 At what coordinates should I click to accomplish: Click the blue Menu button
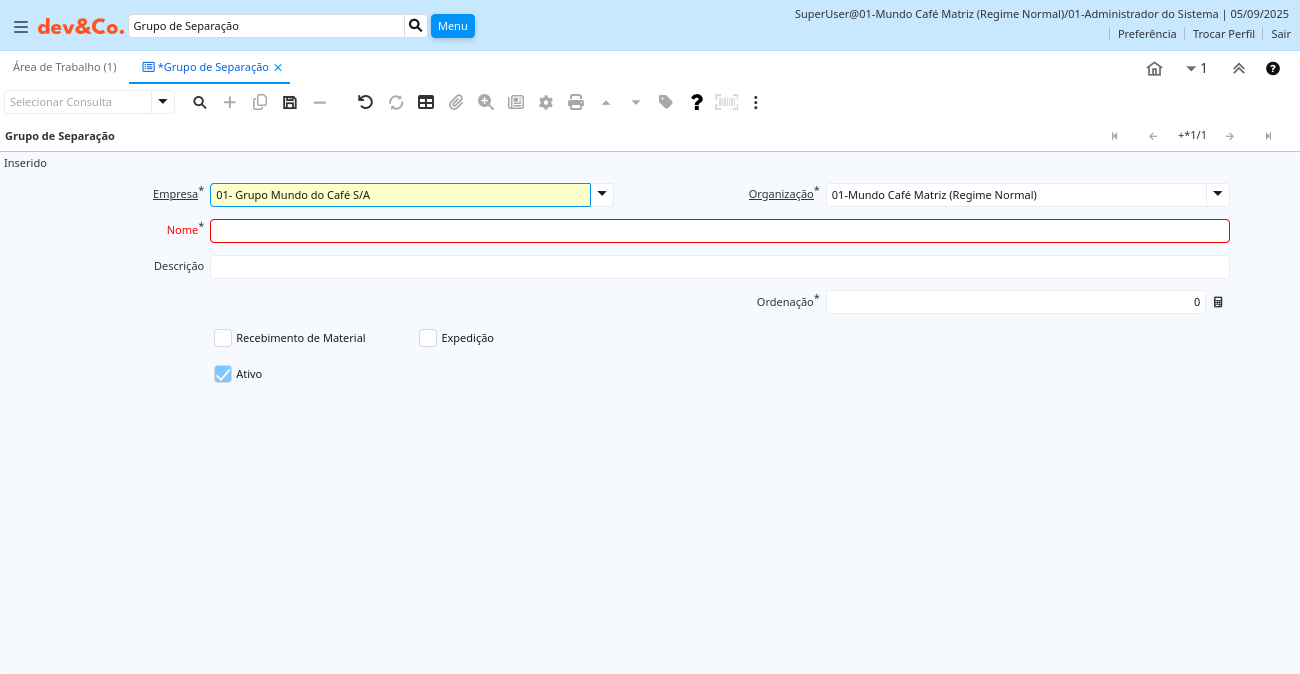click(x=452, y=26)
